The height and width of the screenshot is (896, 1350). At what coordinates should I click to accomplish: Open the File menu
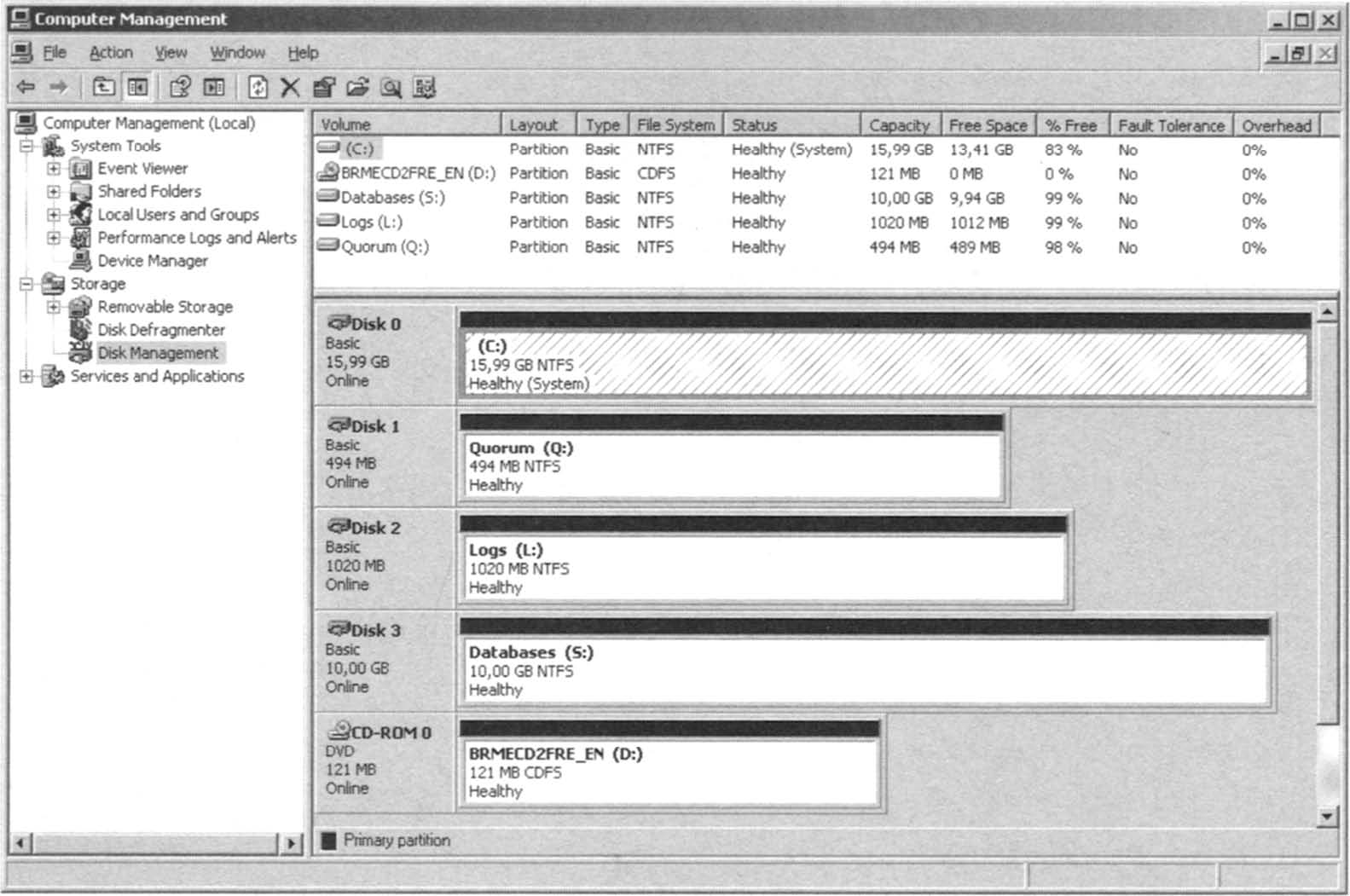tap(55, 53)
